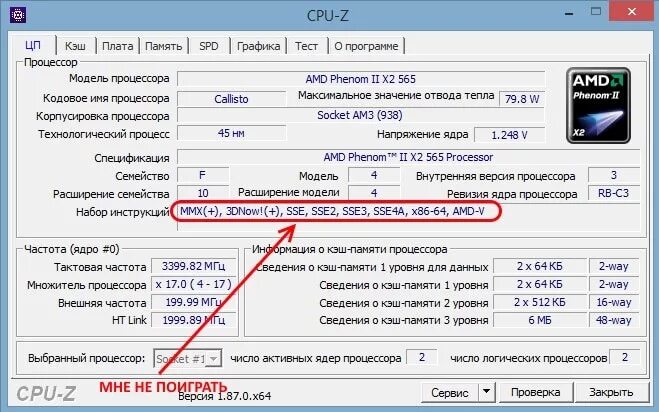Click the core revision value RB-C3
This screenshot has width=659, height=412.
pyautogui.click(x=614, y=193)
